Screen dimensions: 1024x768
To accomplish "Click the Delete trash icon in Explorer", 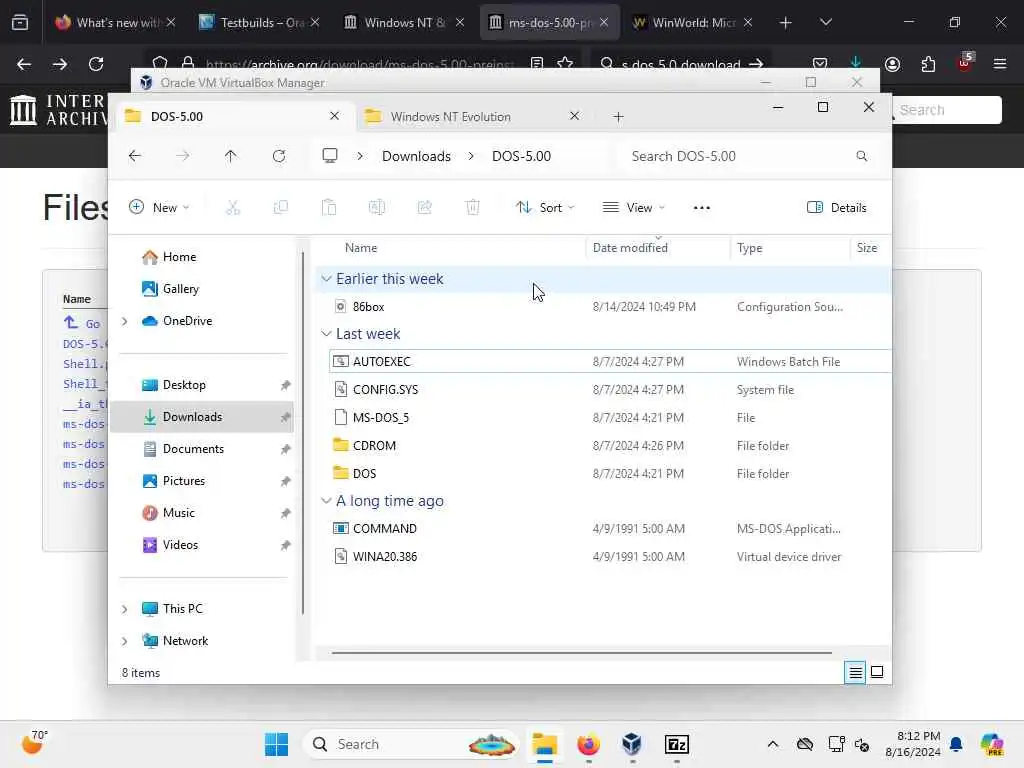I will [x=473, y=208].
